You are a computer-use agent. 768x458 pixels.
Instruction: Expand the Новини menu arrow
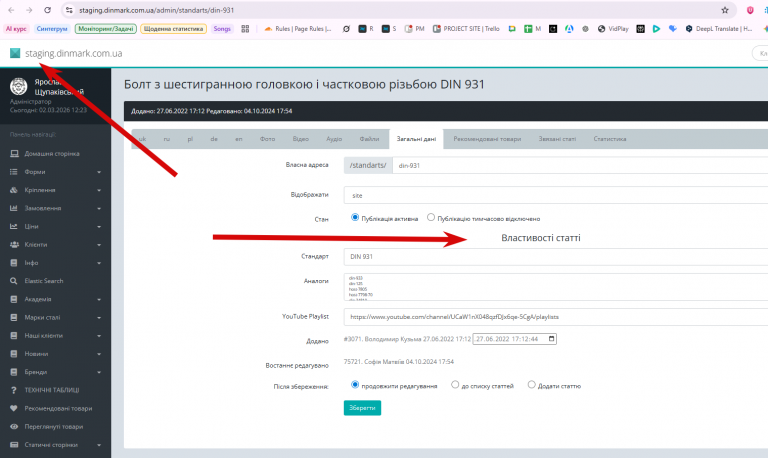[x=99, y=354]
